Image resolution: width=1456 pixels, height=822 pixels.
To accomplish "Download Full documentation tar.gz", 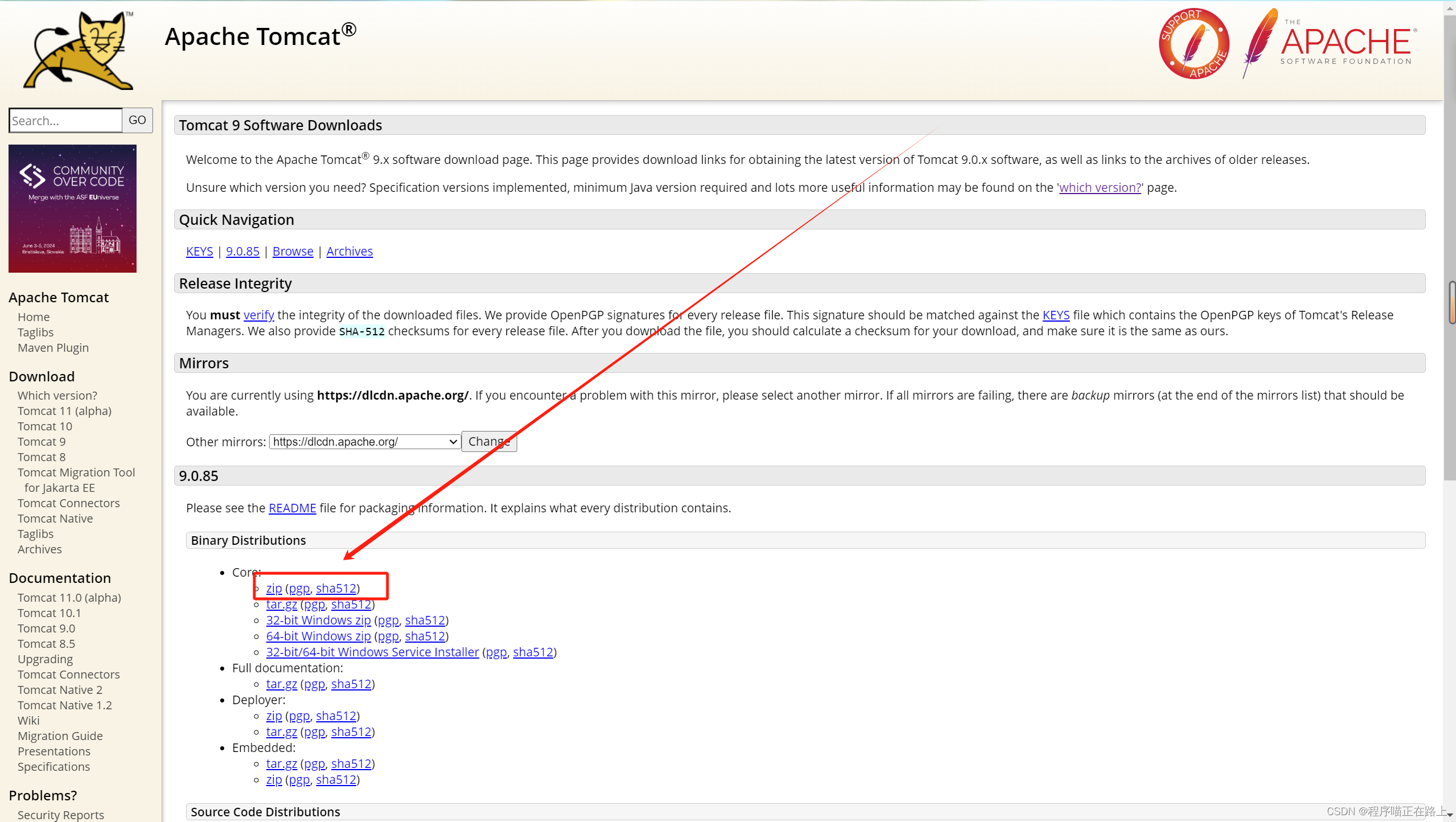I will click(x=281, y=684).
